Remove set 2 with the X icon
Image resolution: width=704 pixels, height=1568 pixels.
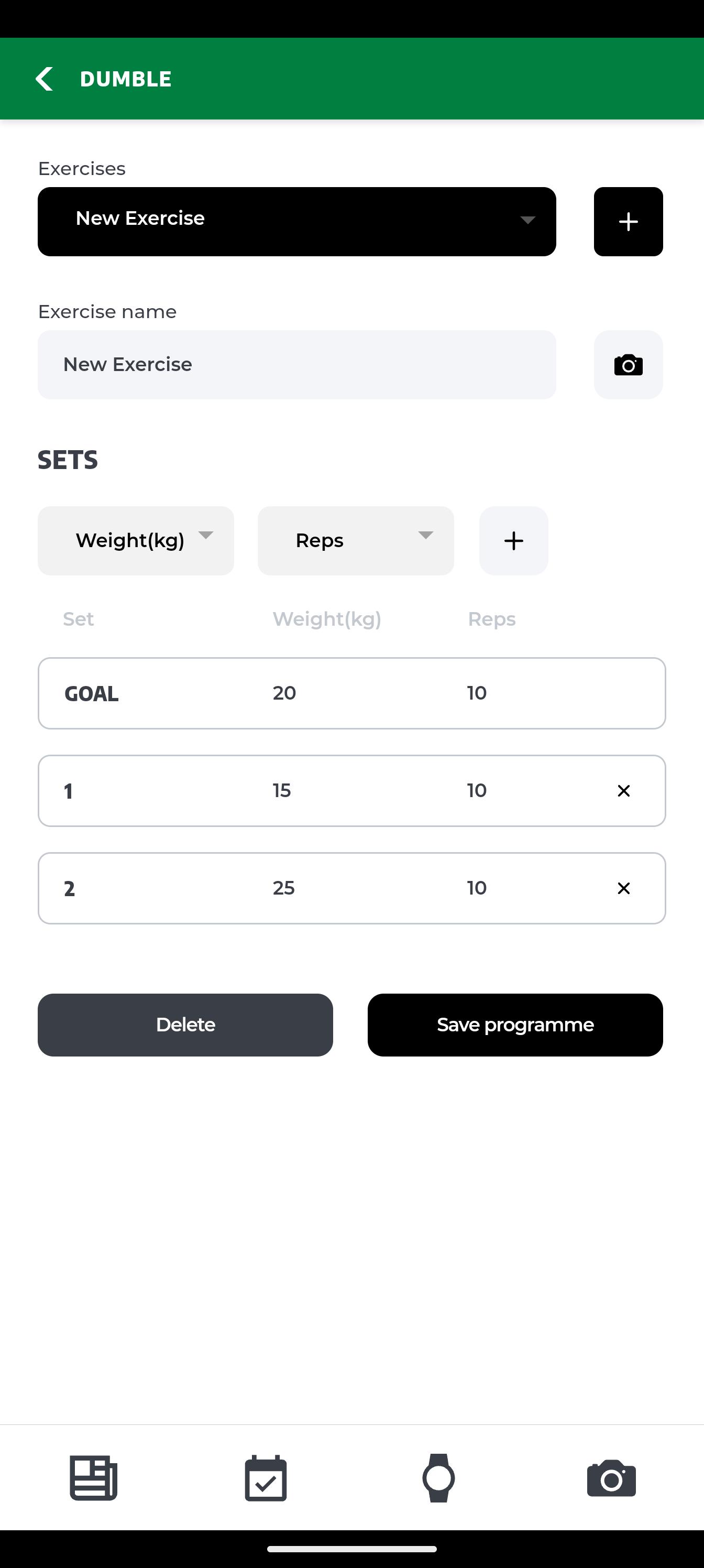[x=624, y=888]
